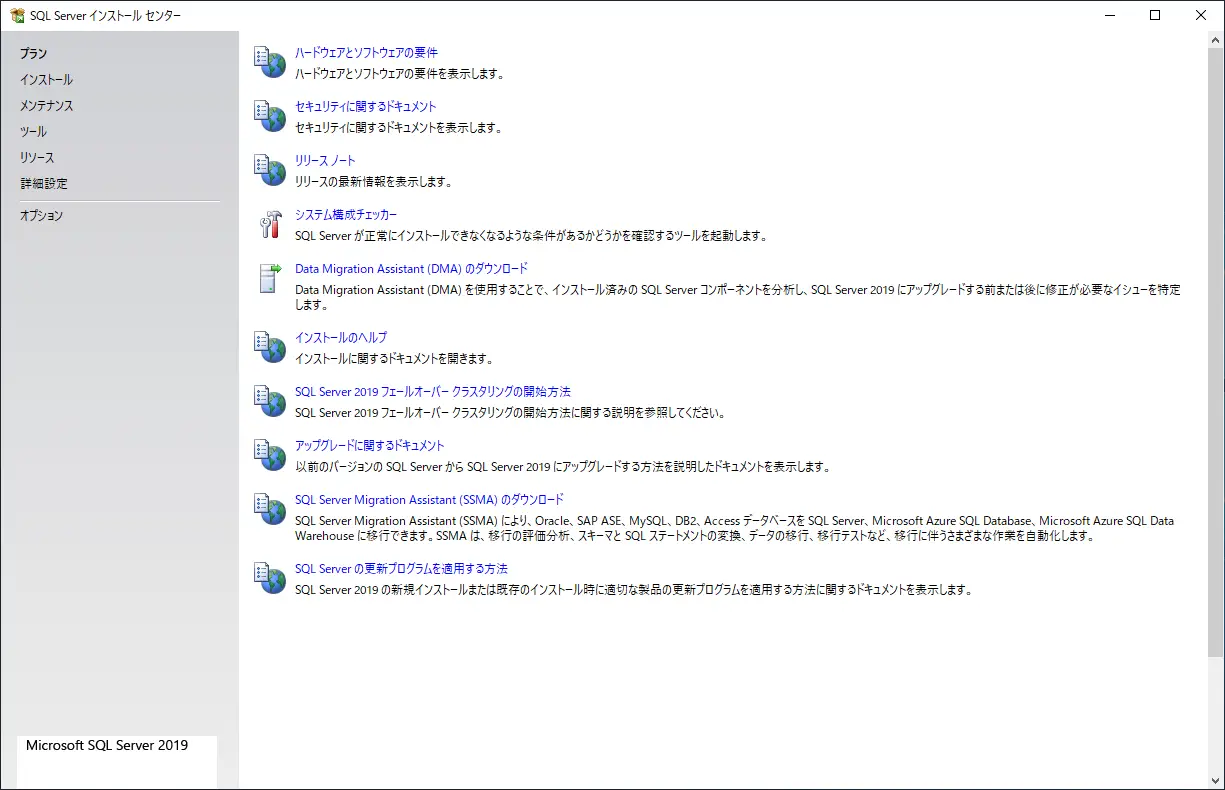Switch to the インストール page
The height and width of the screenshot is (790, 1225).
tap(46, 80)
